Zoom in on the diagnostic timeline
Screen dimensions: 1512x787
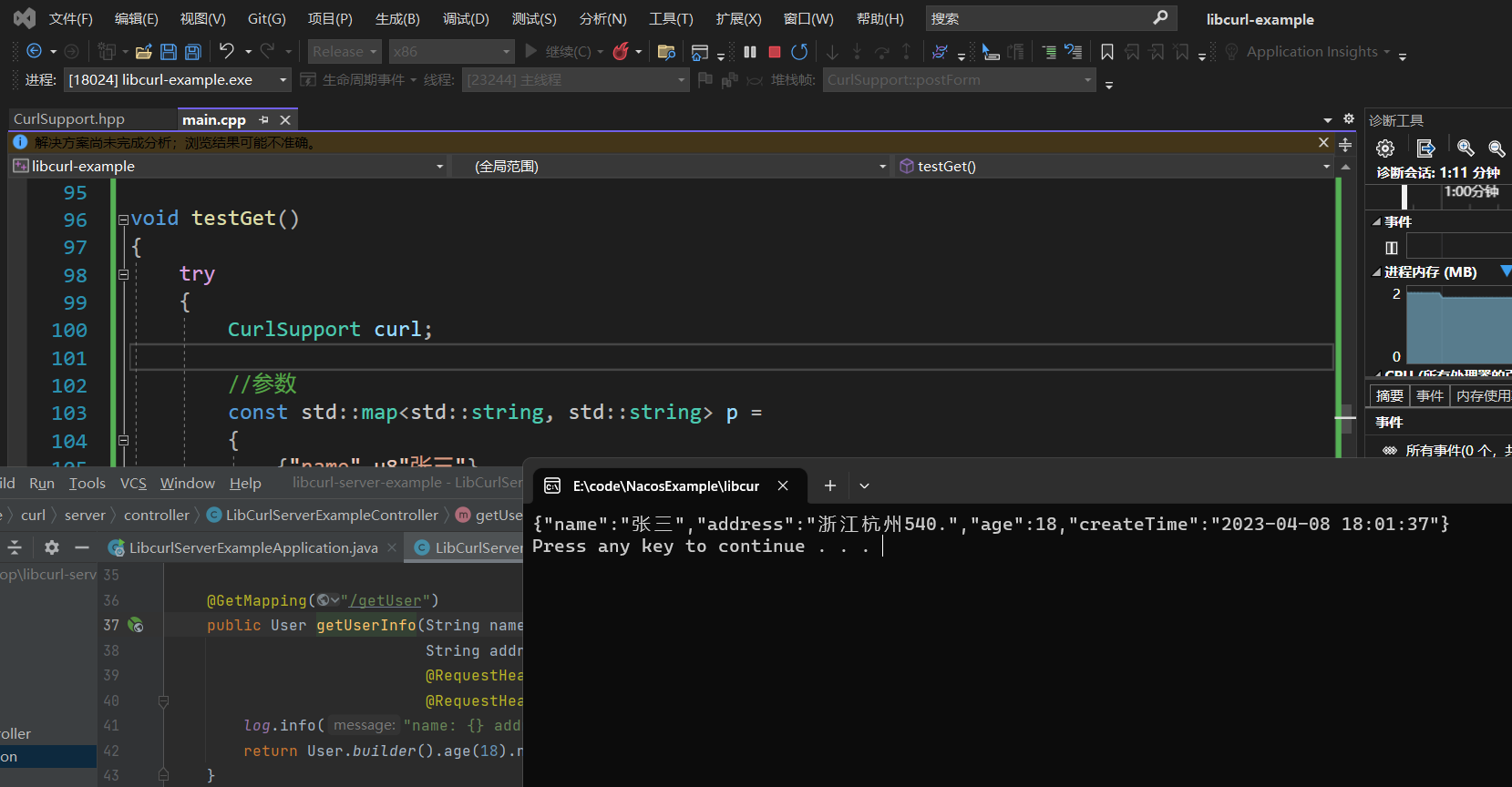click(1466, 148)
